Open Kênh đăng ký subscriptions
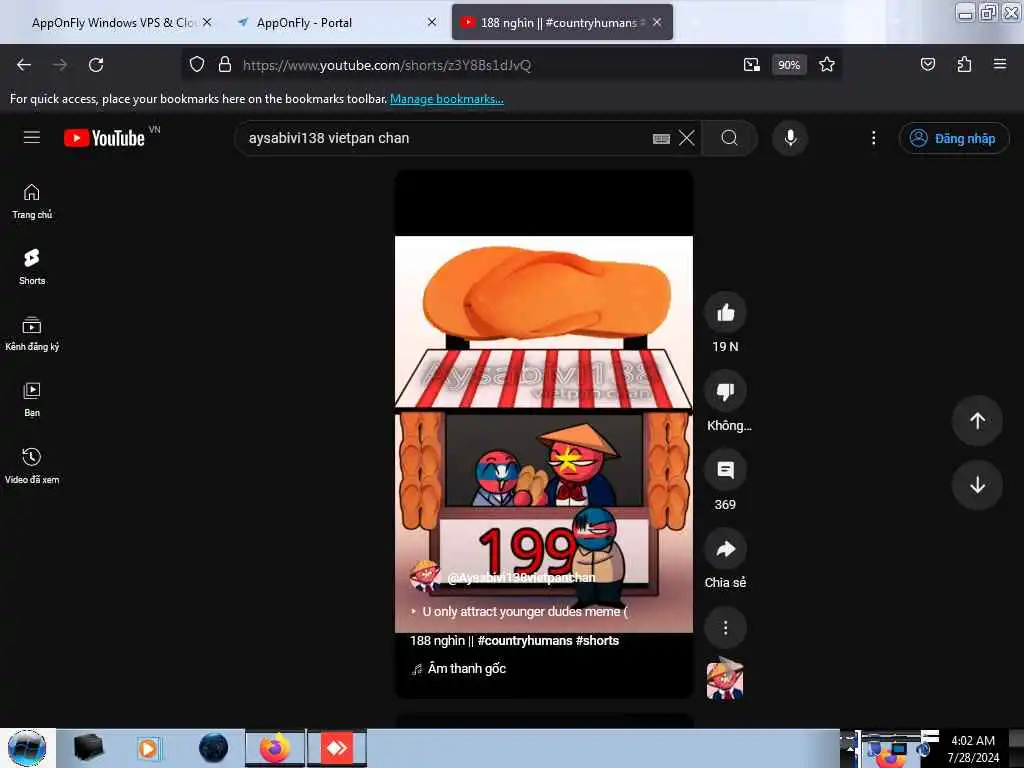The height and width of the screenshot is (768, 1024). coord(31,334)
